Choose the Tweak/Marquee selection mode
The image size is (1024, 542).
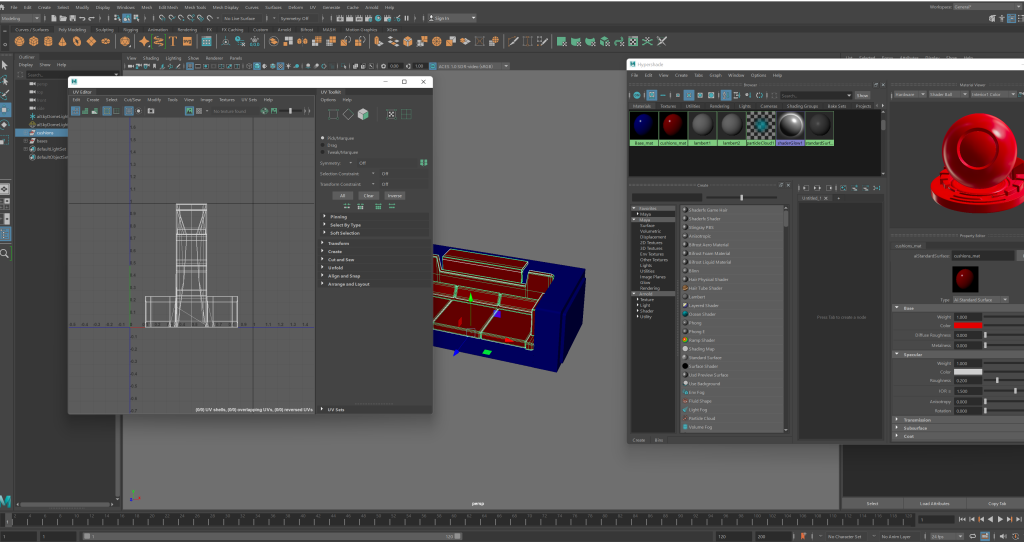(322, 152)
